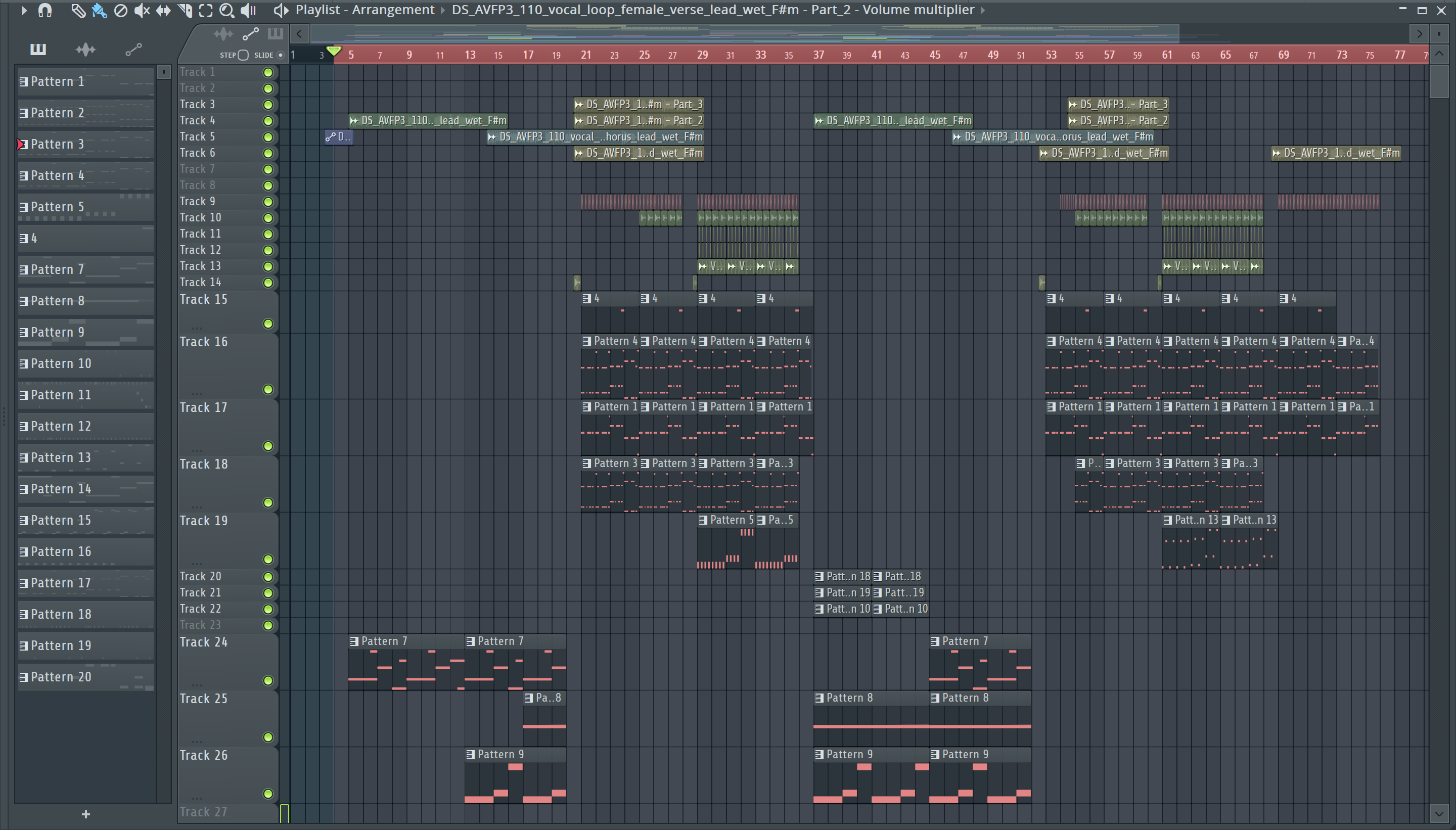The width and height of the screenshot is (1456, 830).
Task: Click the Track 25 header name
Action: (204, 699)
